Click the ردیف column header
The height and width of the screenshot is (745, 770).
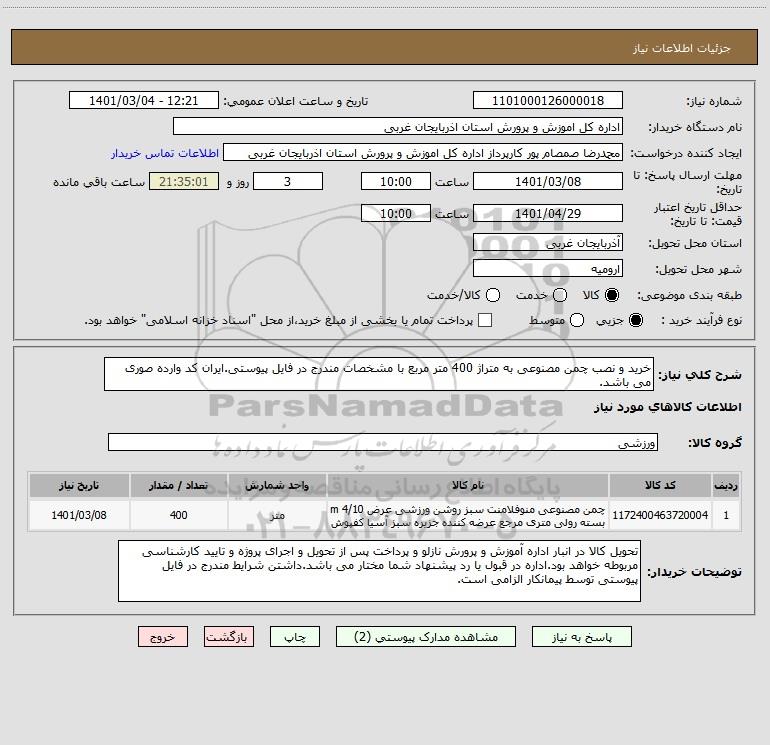pos(726,485)
